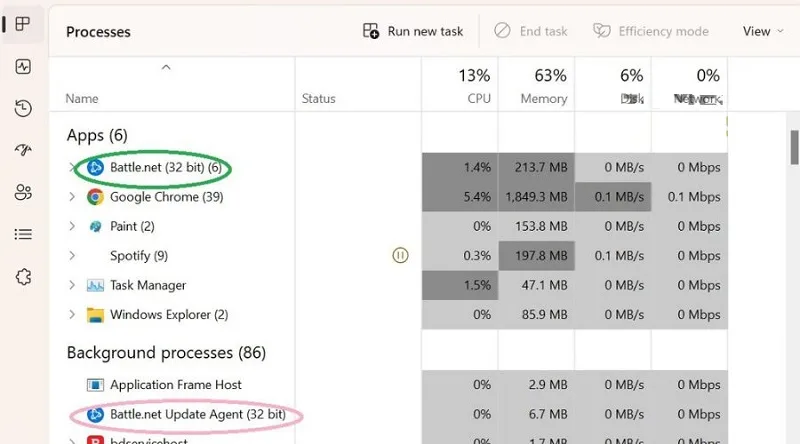
Task: Open App history icon in sidebar
Action: [23, 108]
